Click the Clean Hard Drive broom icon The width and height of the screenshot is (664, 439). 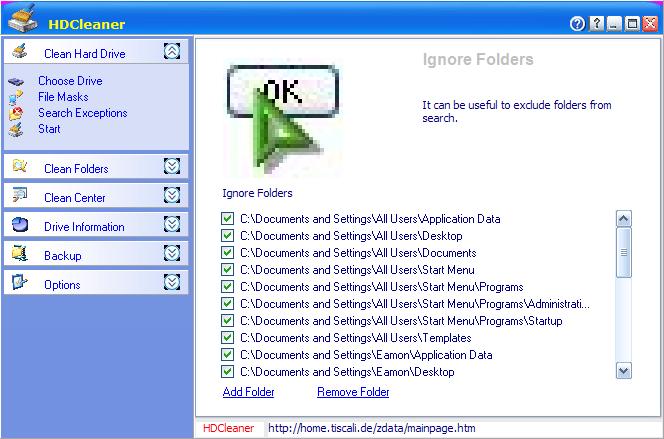click(19, 51)
